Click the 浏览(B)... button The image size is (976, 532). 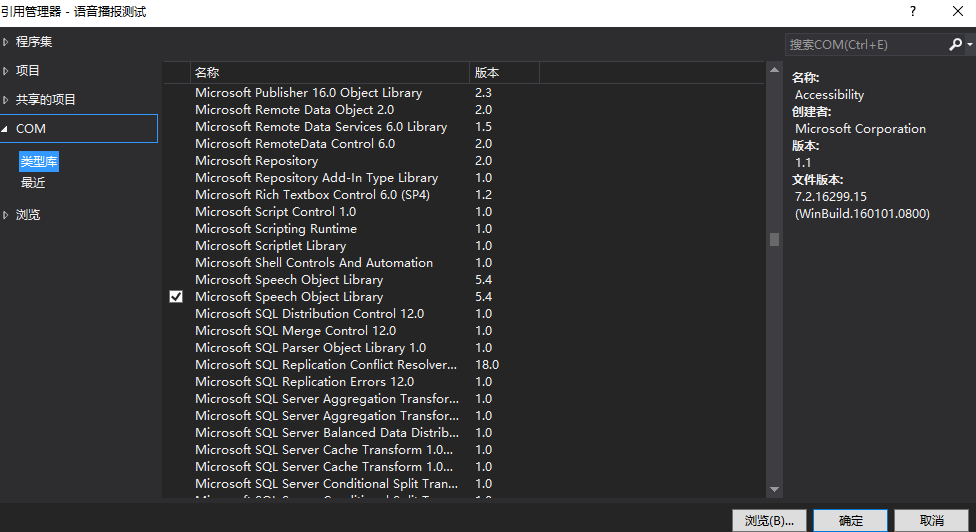tap(769, 521)
